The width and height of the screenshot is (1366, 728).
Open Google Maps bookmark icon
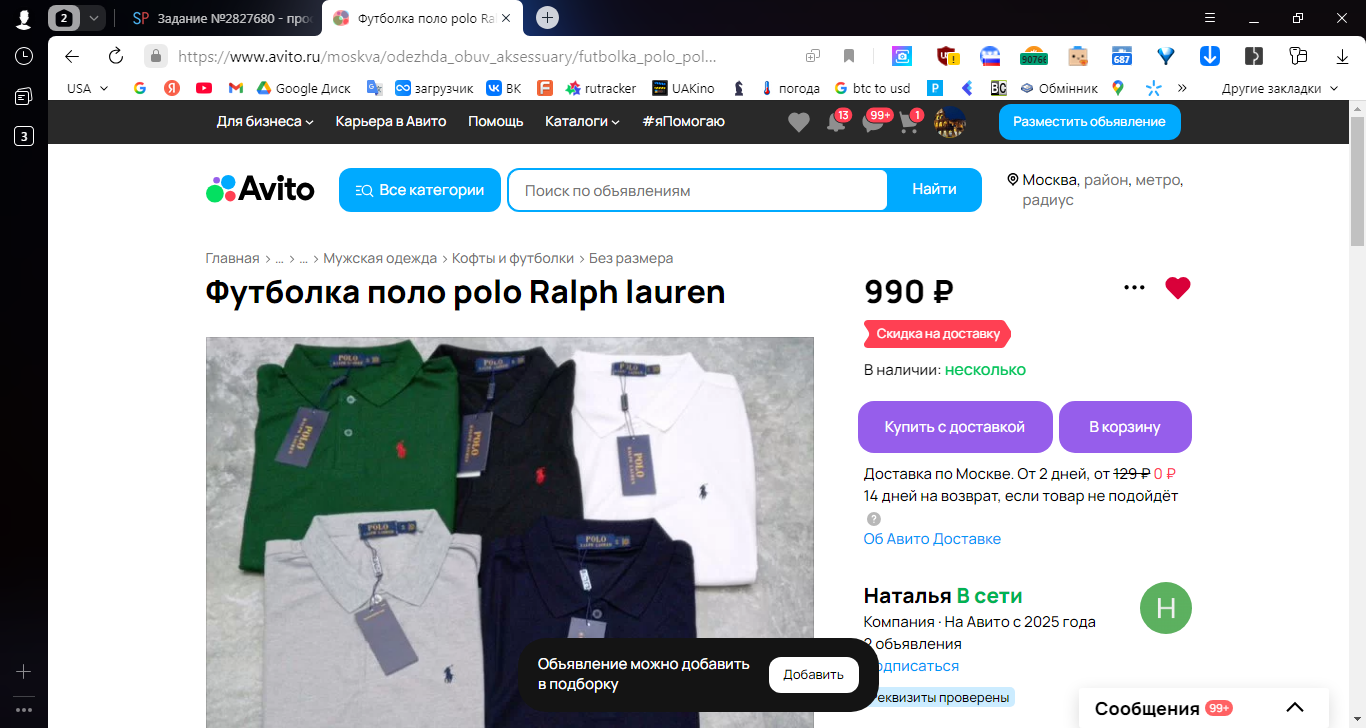(1117, 88)
